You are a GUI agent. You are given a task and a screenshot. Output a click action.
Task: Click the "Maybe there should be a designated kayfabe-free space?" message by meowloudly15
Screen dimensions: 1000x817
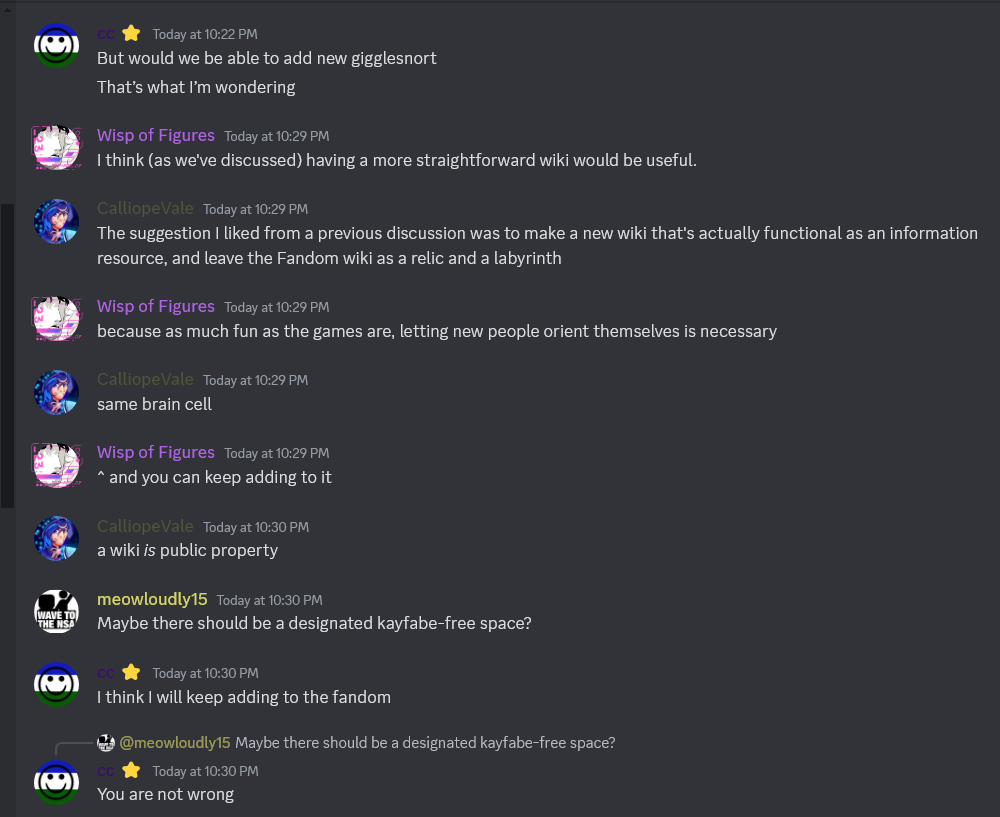313,623
